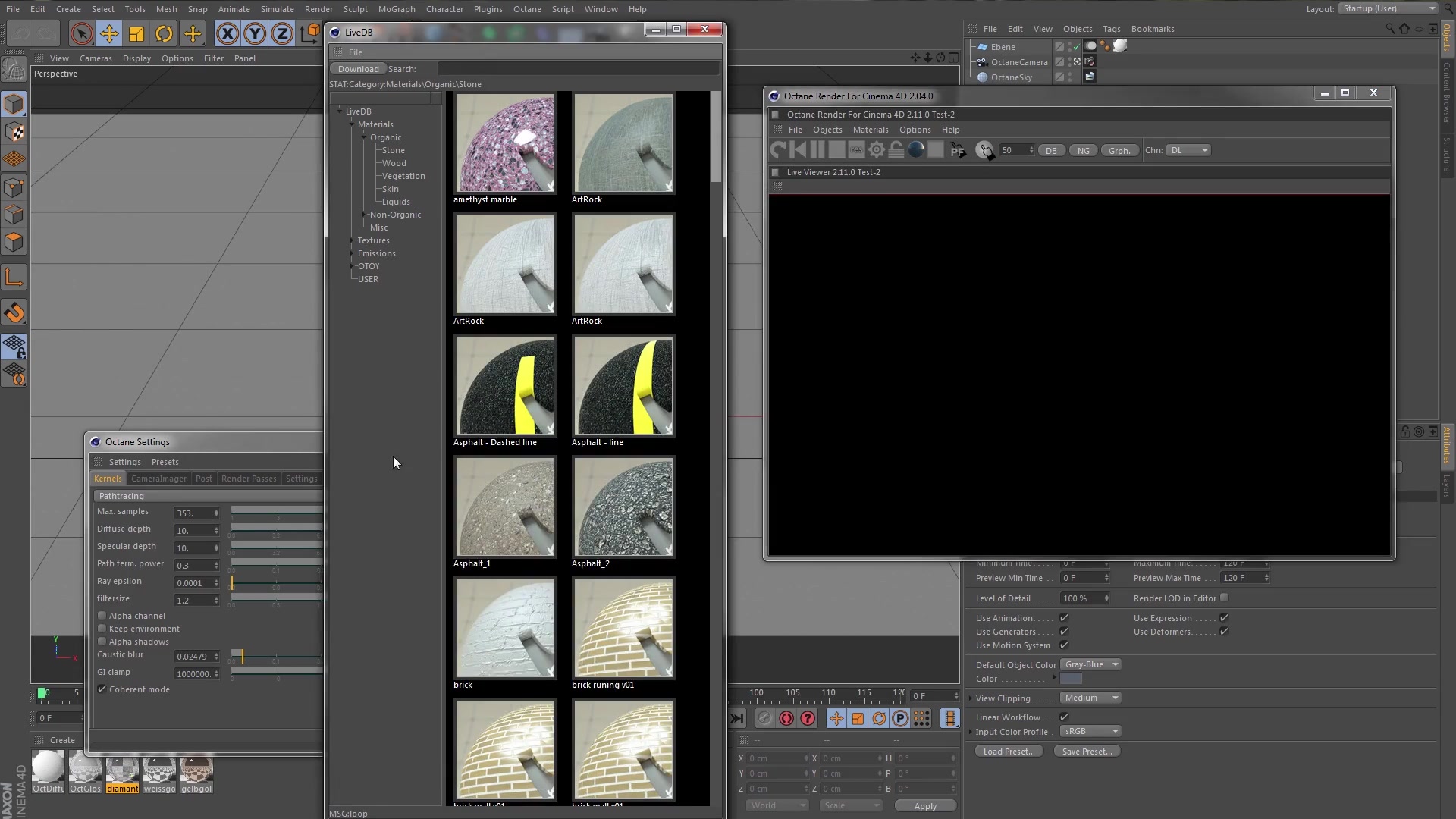Click the clay mode sphere icon in Octane viewer
Viewport: 1456px width, 819px height.
coord(916,150)
